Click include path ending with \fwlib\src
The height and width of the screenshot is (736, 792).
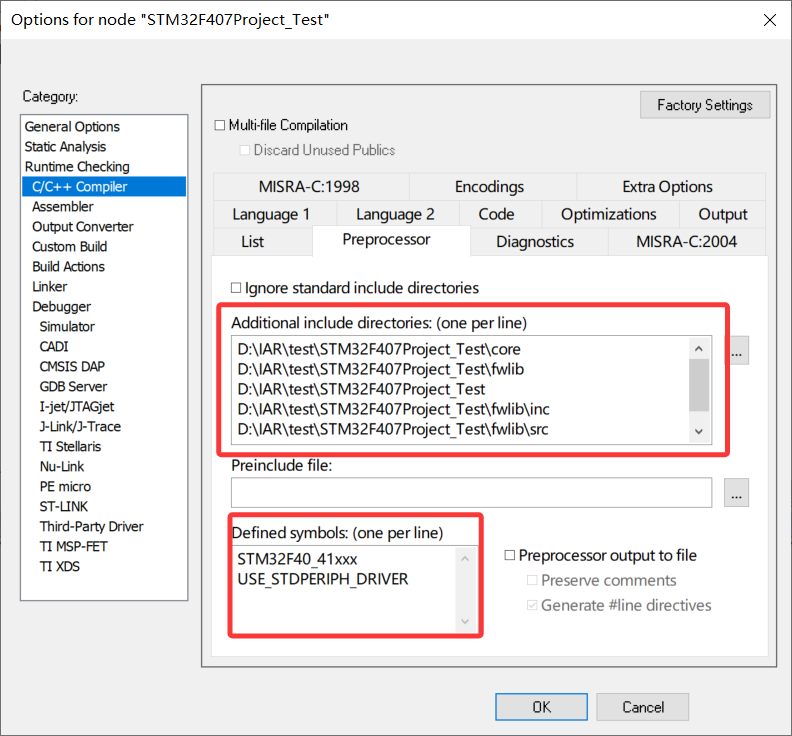[393, 429]
